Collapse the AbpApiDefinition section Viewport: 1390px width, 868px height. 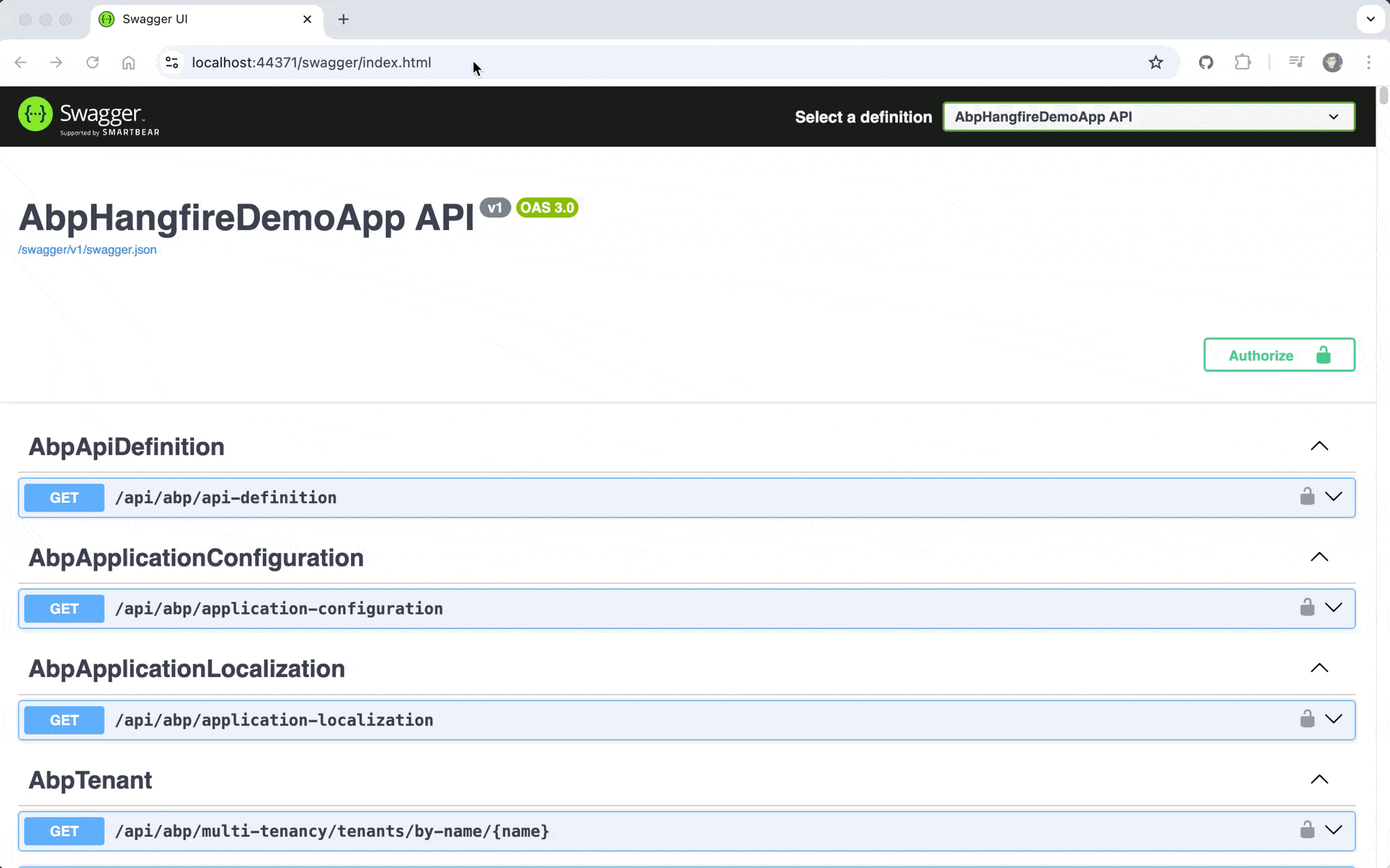coord(1319,446)
